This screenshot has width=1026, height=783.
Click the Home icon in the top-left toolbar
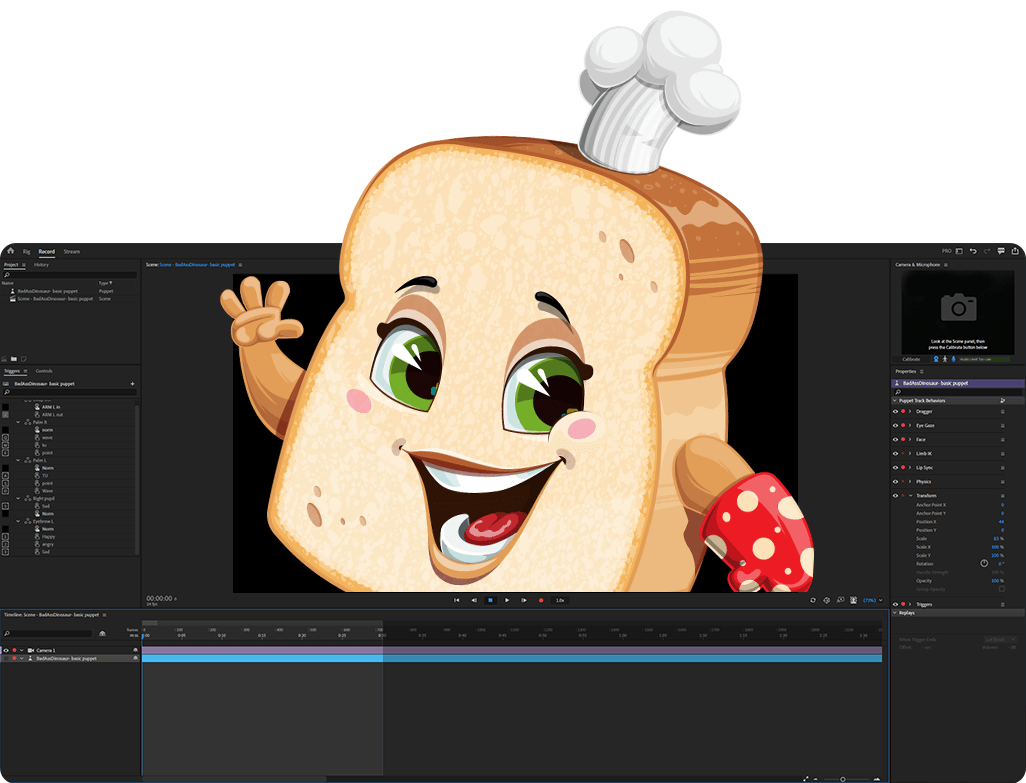10,251
